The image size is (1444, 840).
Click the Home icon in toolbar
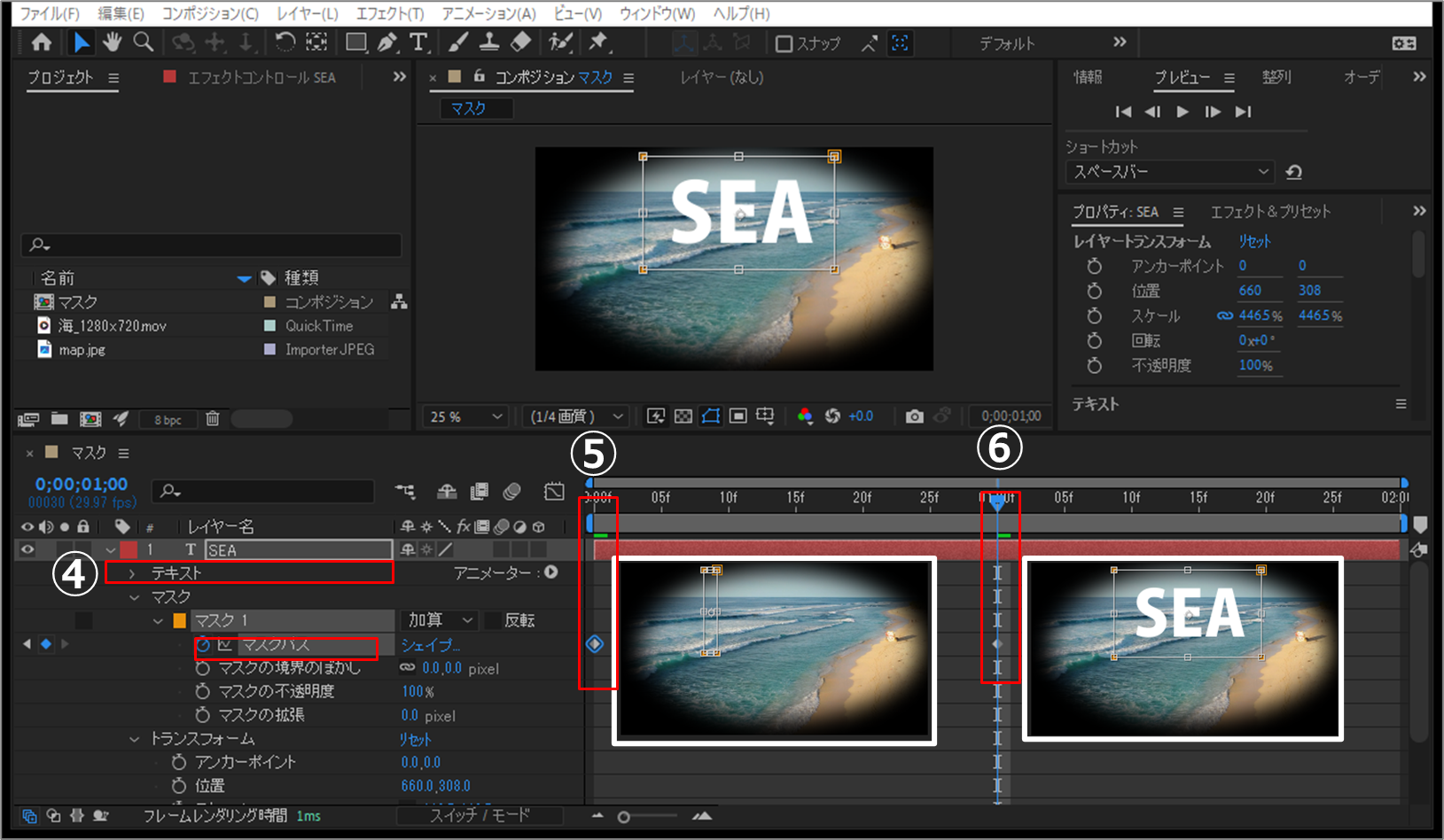pos(41,43)
